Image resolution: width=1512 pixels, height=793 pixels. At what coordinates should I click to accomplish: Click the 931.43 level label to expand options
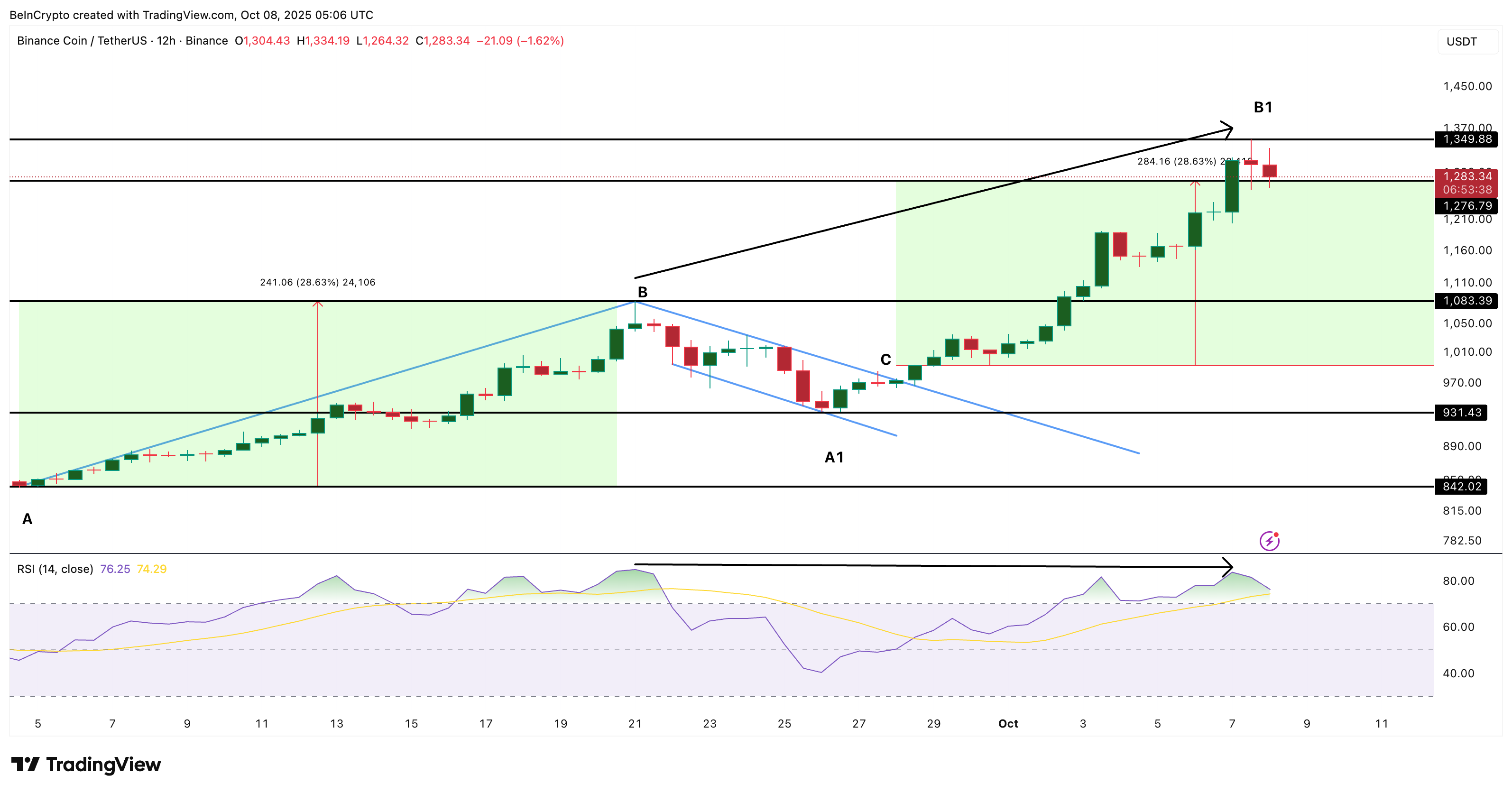point(1461,413)
